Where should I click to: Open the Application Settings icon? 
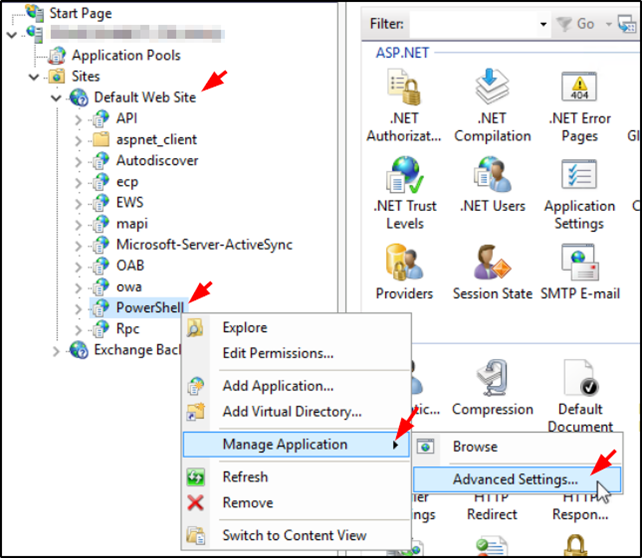pyautogui.click(x=579, y=178)
